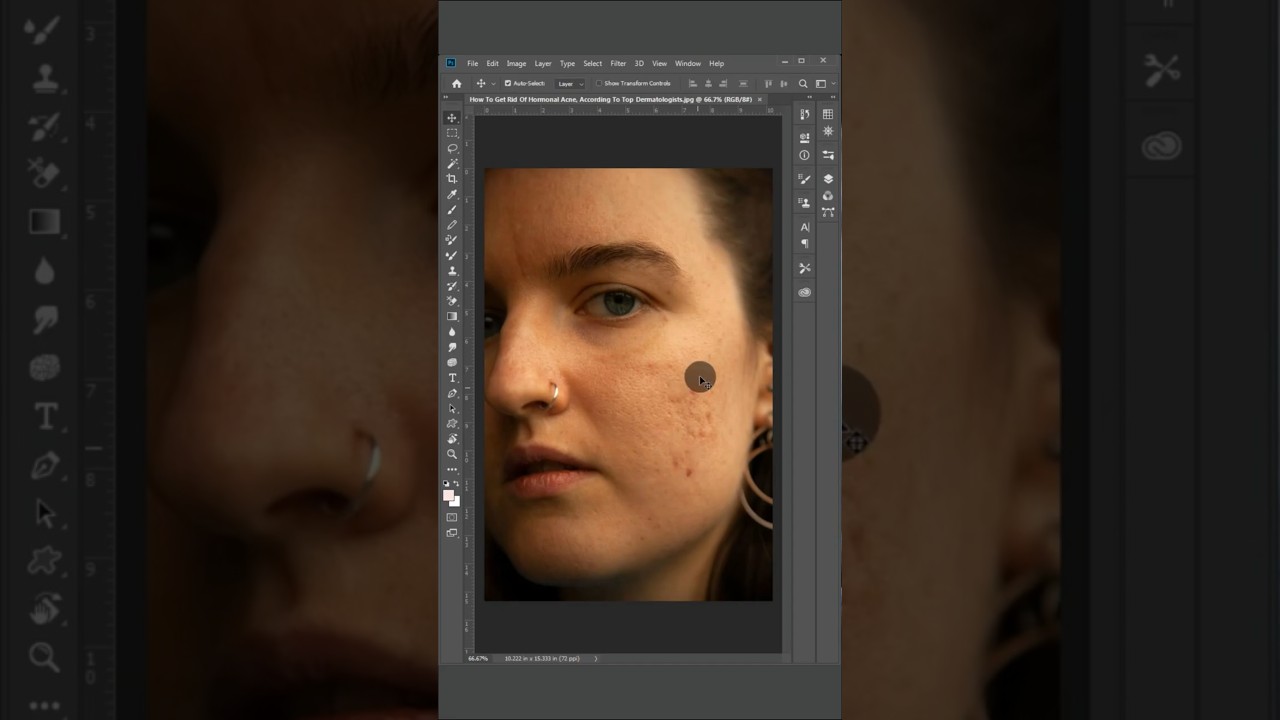Select the Eyedropper tool

(x=452, y=194)
